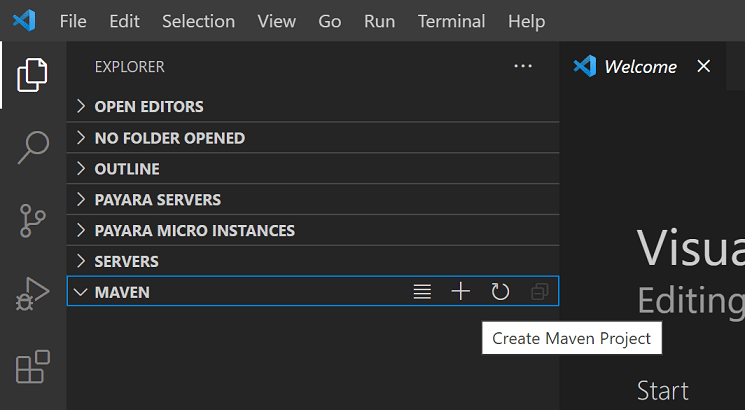Click the Collapse All icon in Maven

pyautogui.click(x=540, y=292)
